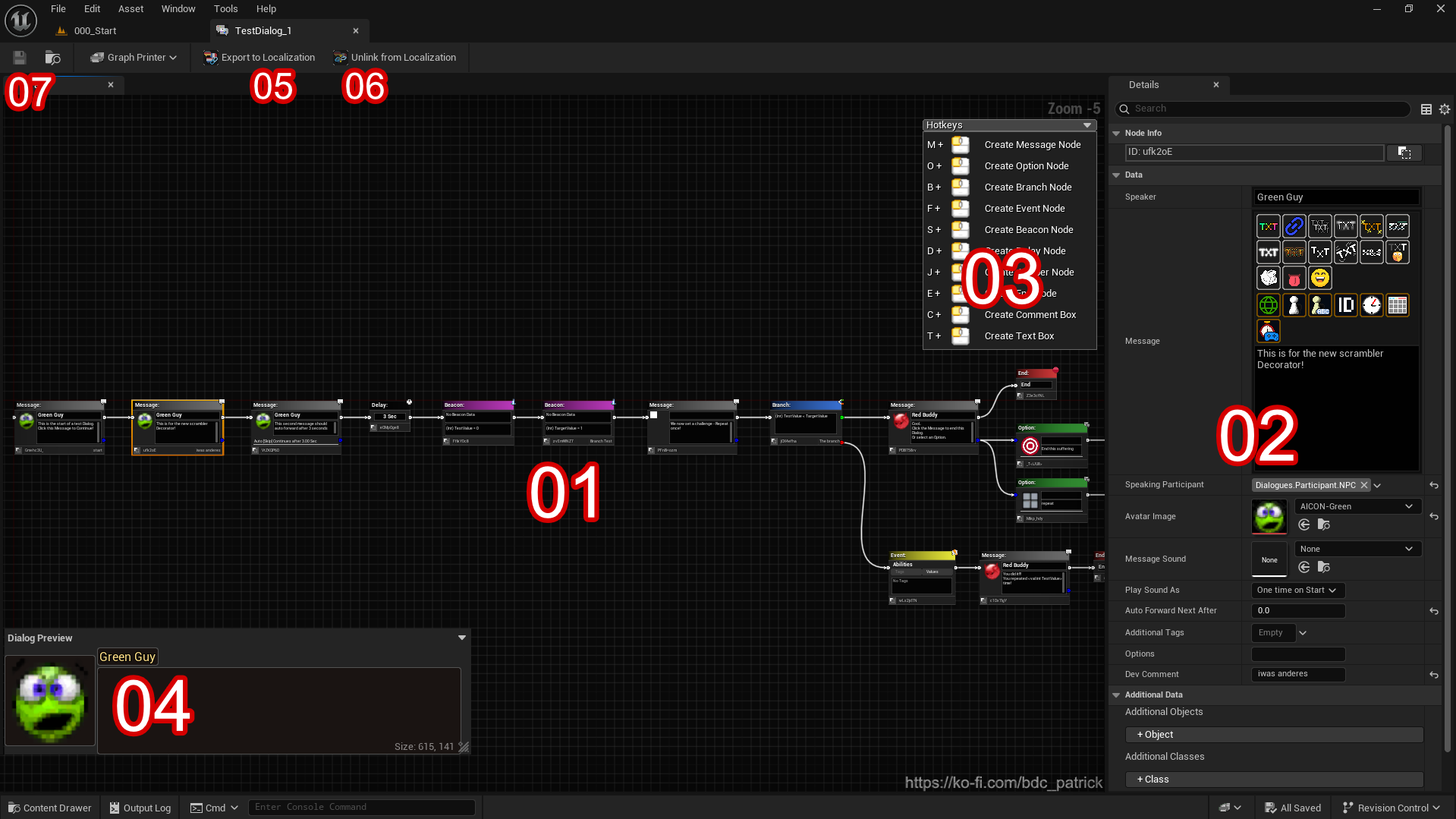Insert the blue chain link decorator
The height and width of the screenshot is (819, 1456).
point(1294,226)
